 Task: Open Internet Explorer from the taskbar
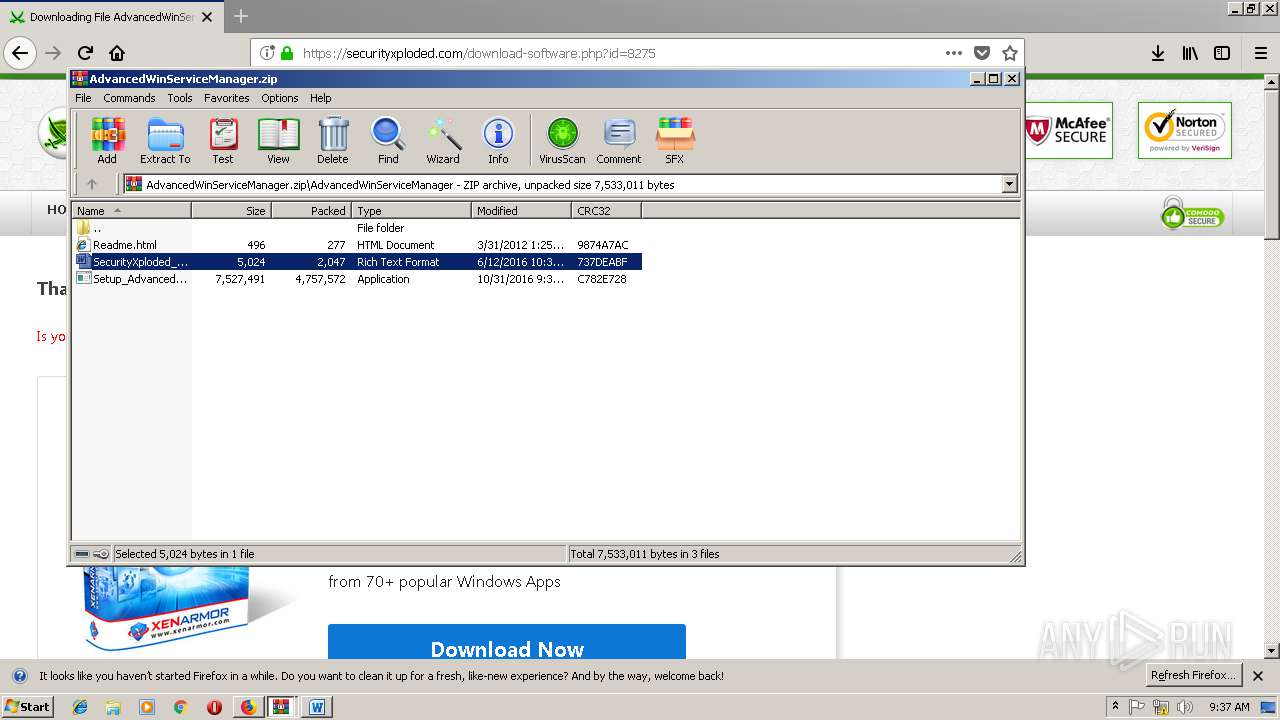(80, 707)
